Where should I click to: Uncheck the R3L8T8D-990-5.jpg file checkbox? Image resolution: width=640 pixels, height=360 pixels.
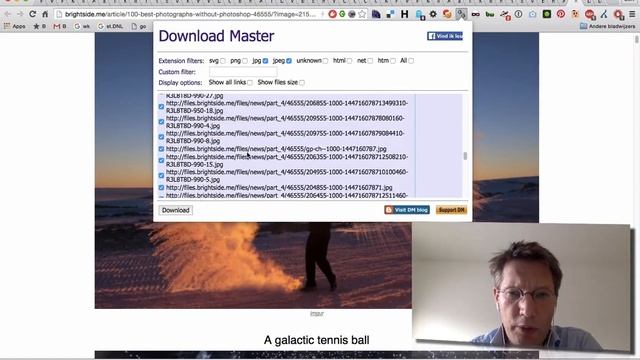[161, 176]
